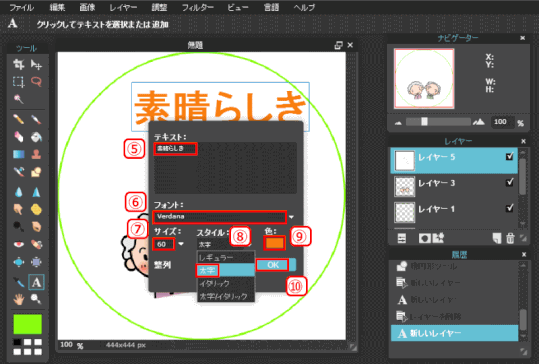Open layer styles

tap(438, 238)
